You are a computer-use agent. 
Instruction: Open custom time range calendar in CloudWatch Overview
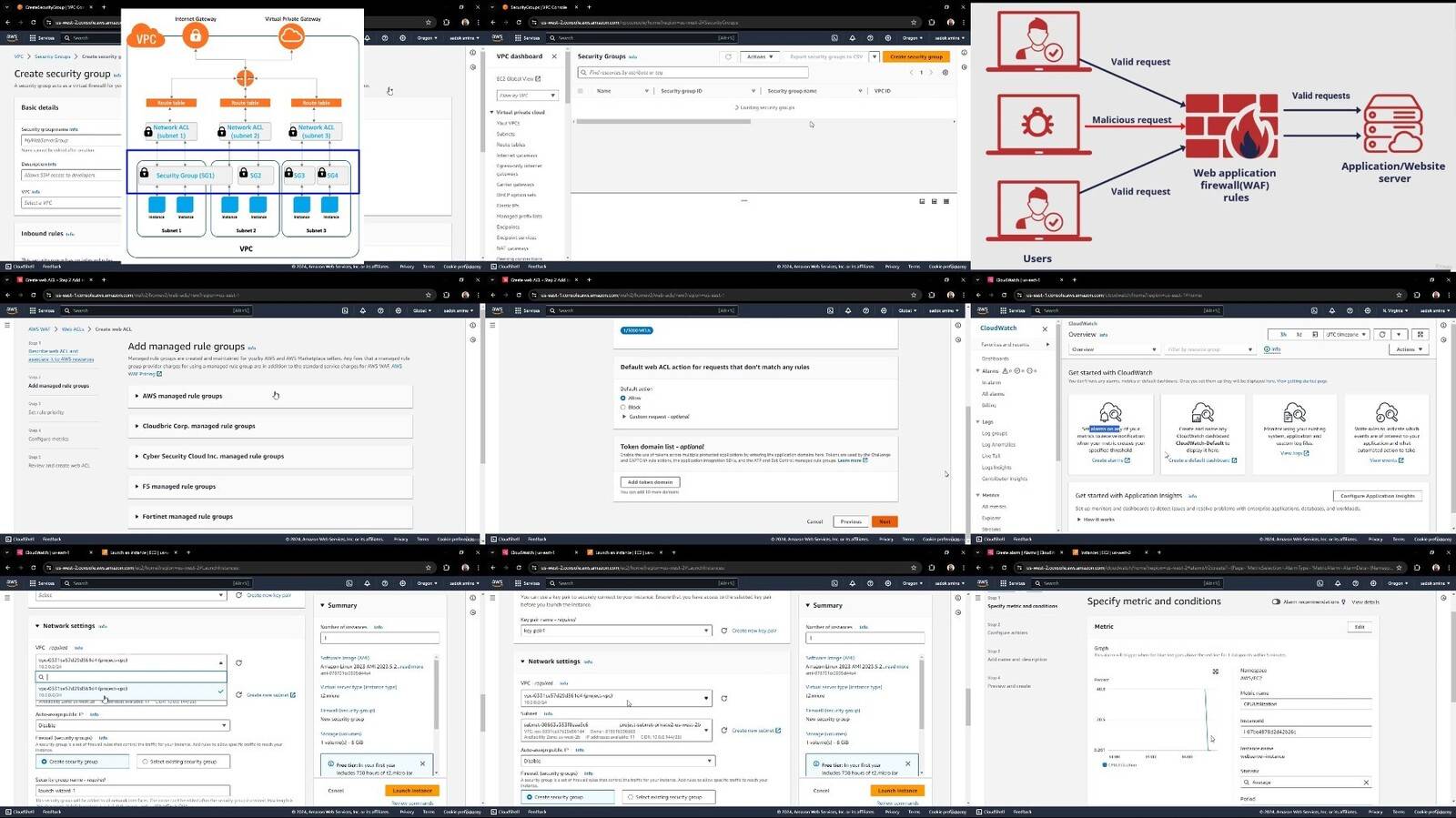click(1314, 335)
